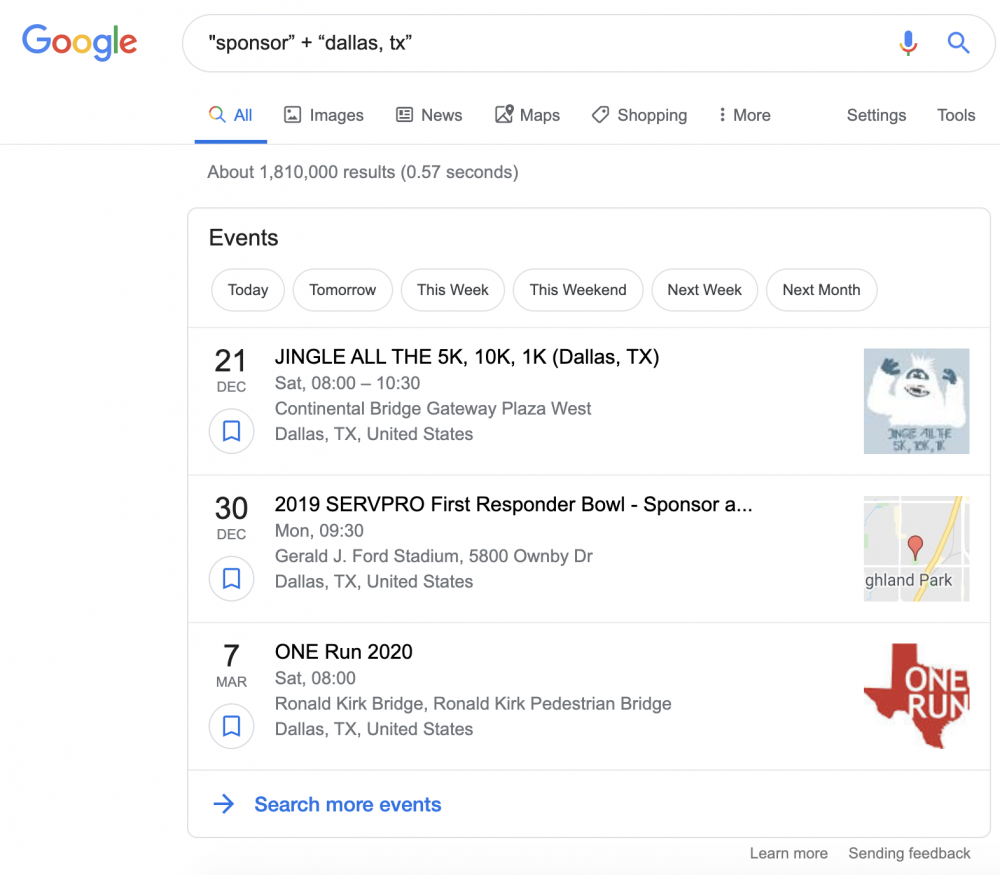Click the Google logo

[79, 42]
